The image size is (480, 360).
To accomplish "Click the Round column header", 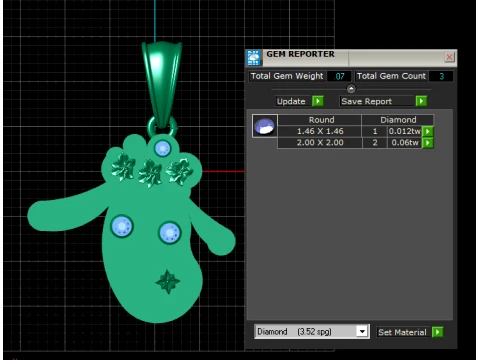I will pyautogui.click(x=321, y=120).
